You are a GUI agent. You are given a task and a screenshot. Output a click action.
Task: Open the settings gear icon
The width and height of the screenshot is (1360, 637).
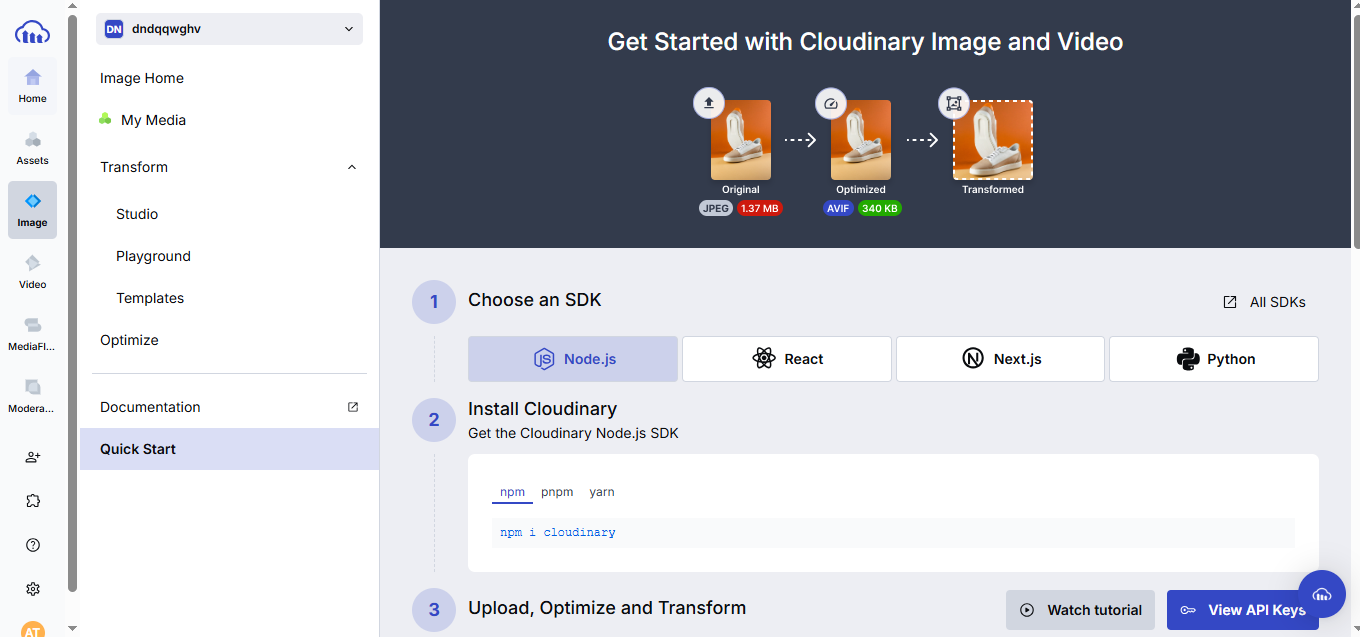click(33, 589)
